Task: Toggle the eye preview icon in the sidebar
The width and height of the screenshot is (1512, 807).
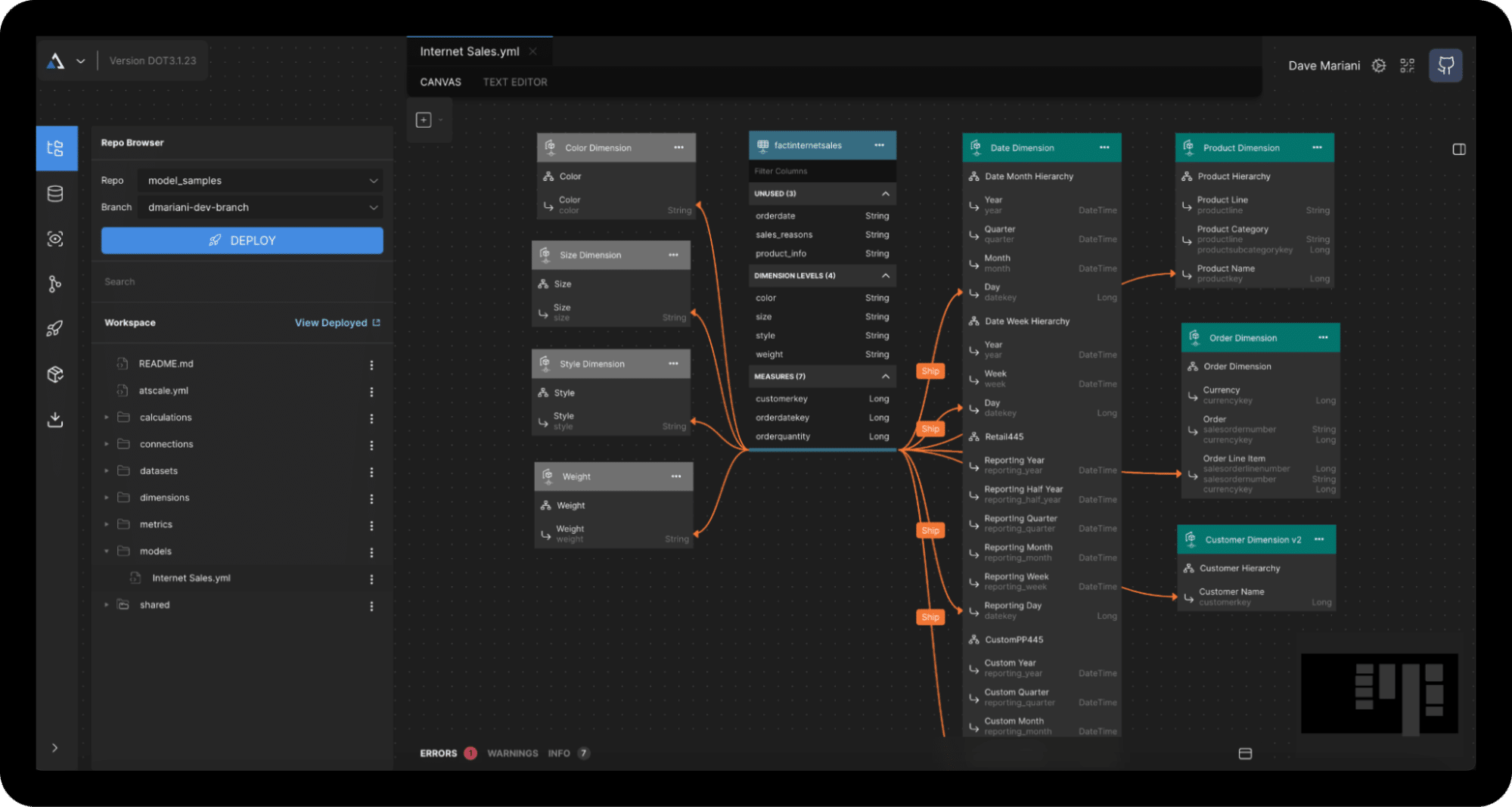Action: 56,238
